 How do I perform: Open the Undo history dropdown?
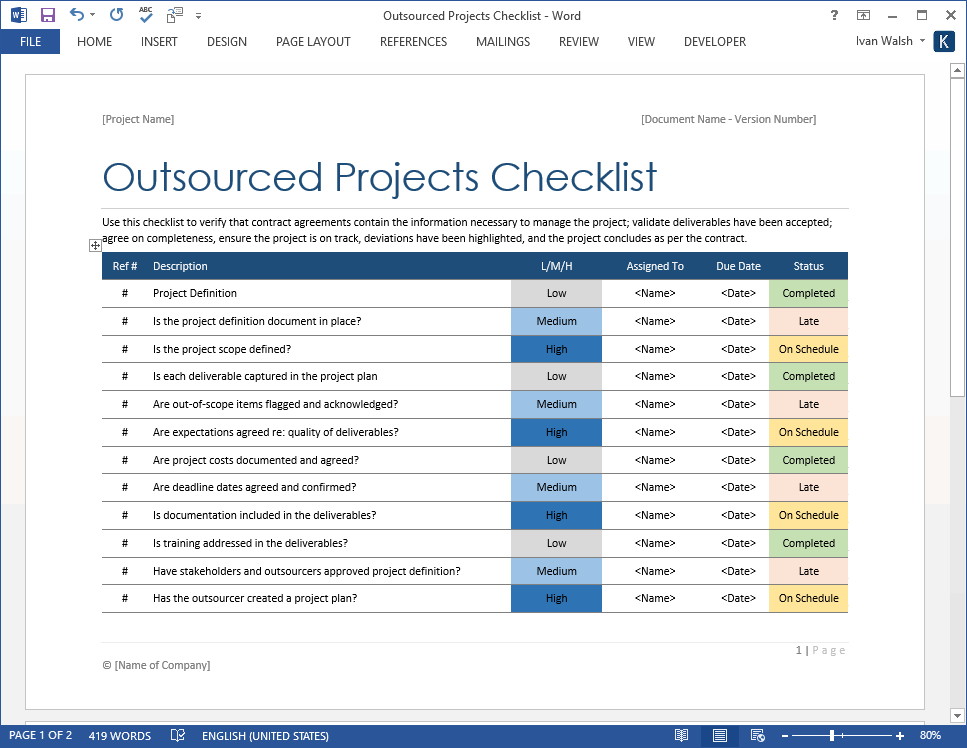tap(92, 15)
